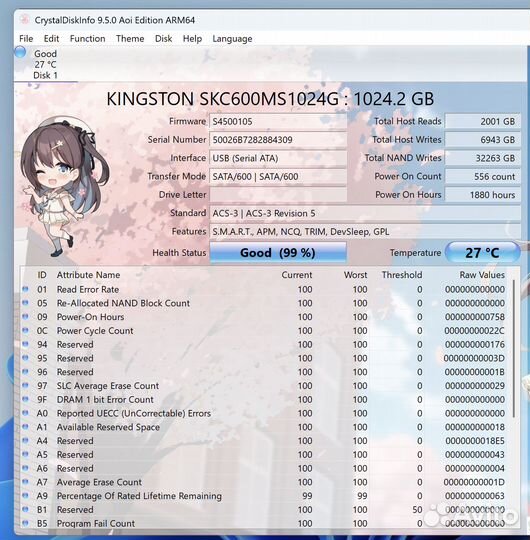Click the status icon of Power-On Hours row
This screenshot has height=540, width=530.
tap(25, 316)
